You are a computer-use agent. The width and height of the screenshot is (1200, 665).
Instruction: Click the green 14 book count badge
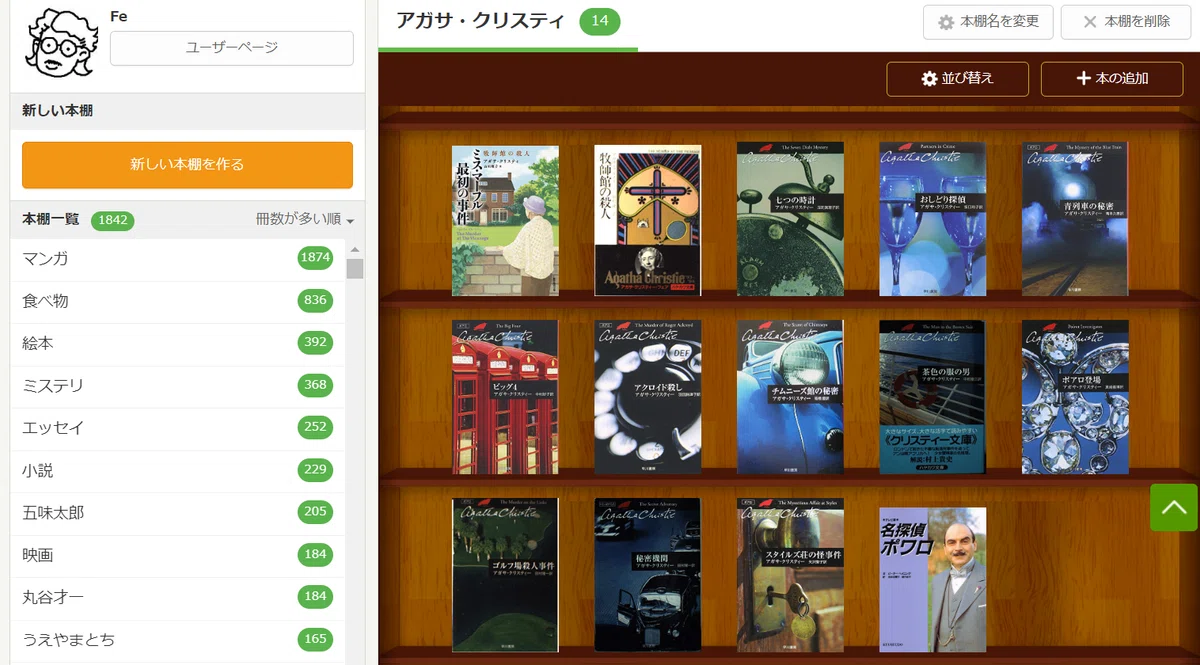(x=600, y=21)
